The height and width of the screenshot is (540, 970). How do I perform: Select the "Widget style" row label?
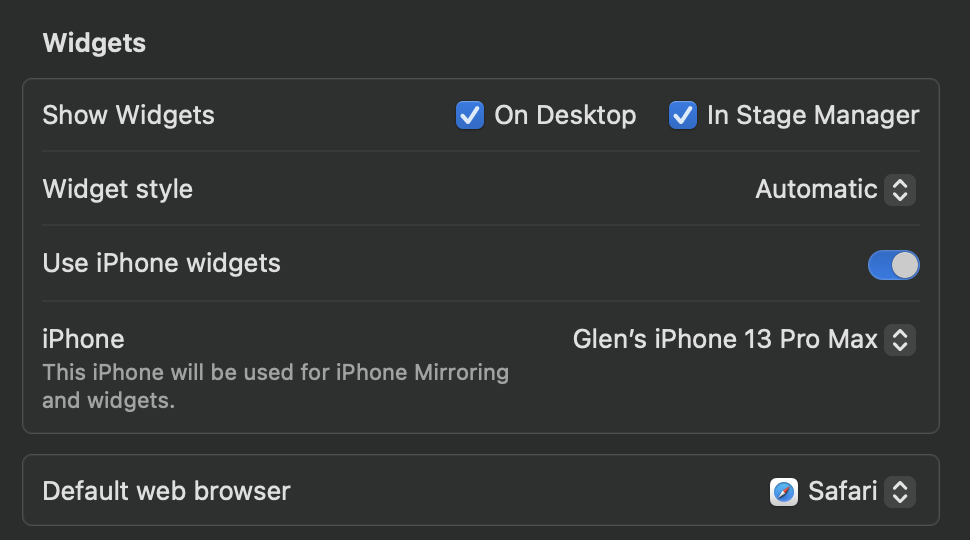coord(118,189)
